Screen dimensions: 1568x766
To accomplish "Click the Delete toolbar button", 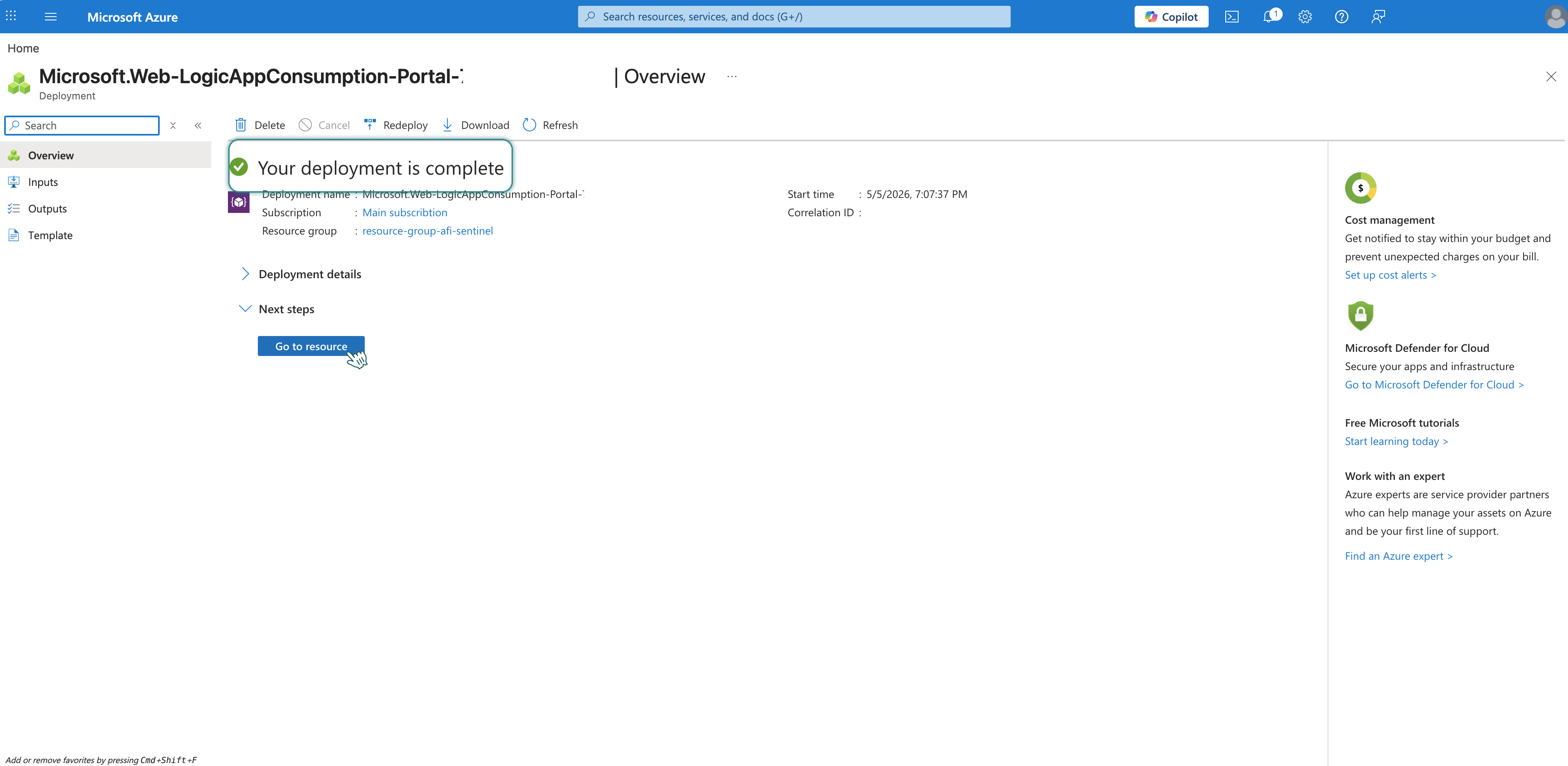I will [260, 125].
